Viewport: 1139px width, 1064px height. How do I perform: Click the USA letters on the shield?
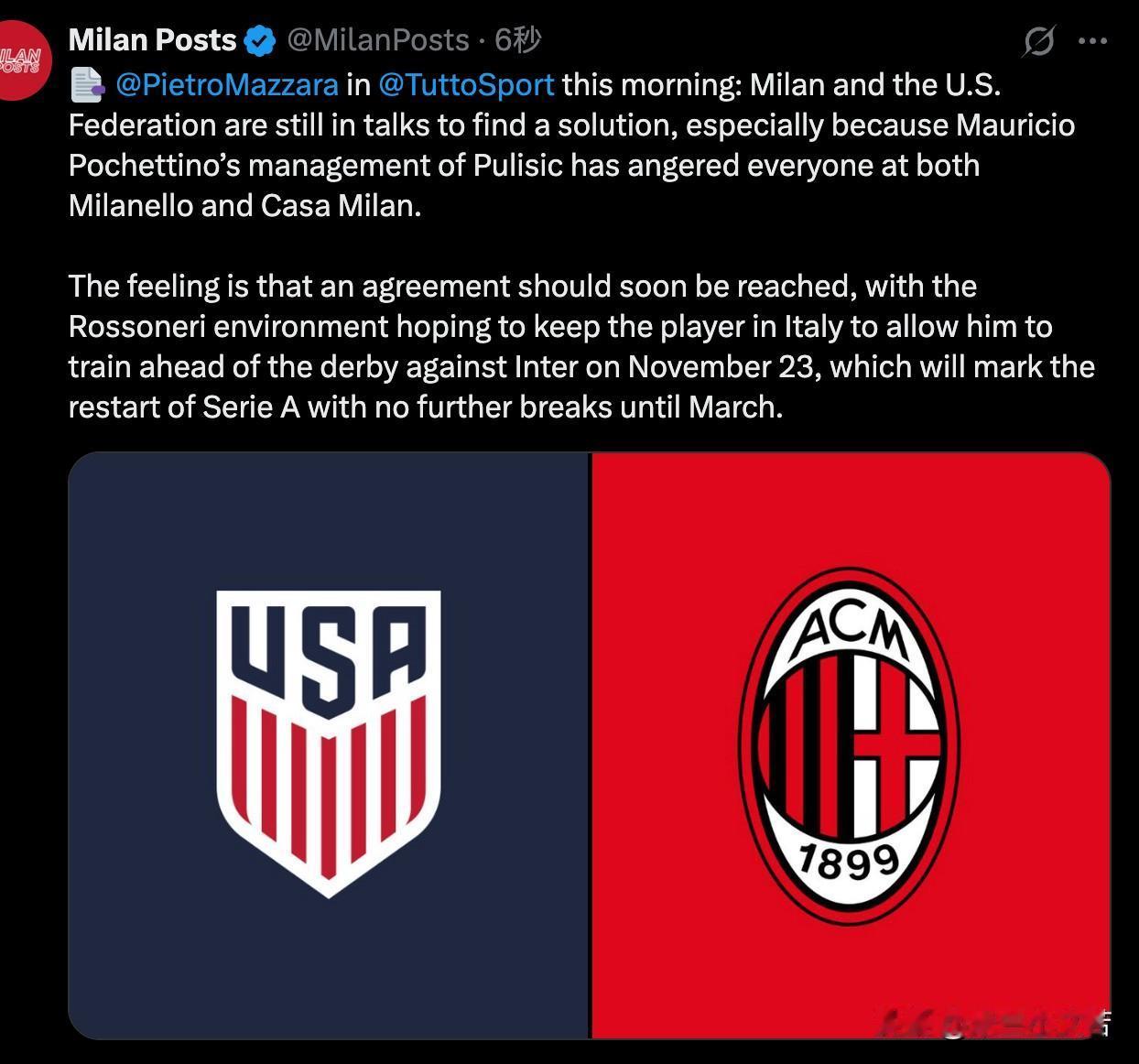click(x=328, y=650)
